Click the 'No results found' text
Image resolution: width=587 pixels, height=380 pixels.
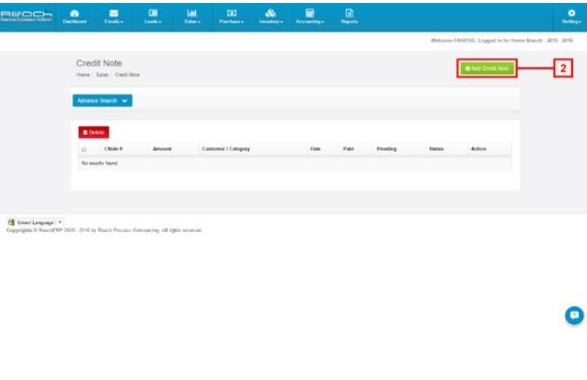(x=100, y=163)
